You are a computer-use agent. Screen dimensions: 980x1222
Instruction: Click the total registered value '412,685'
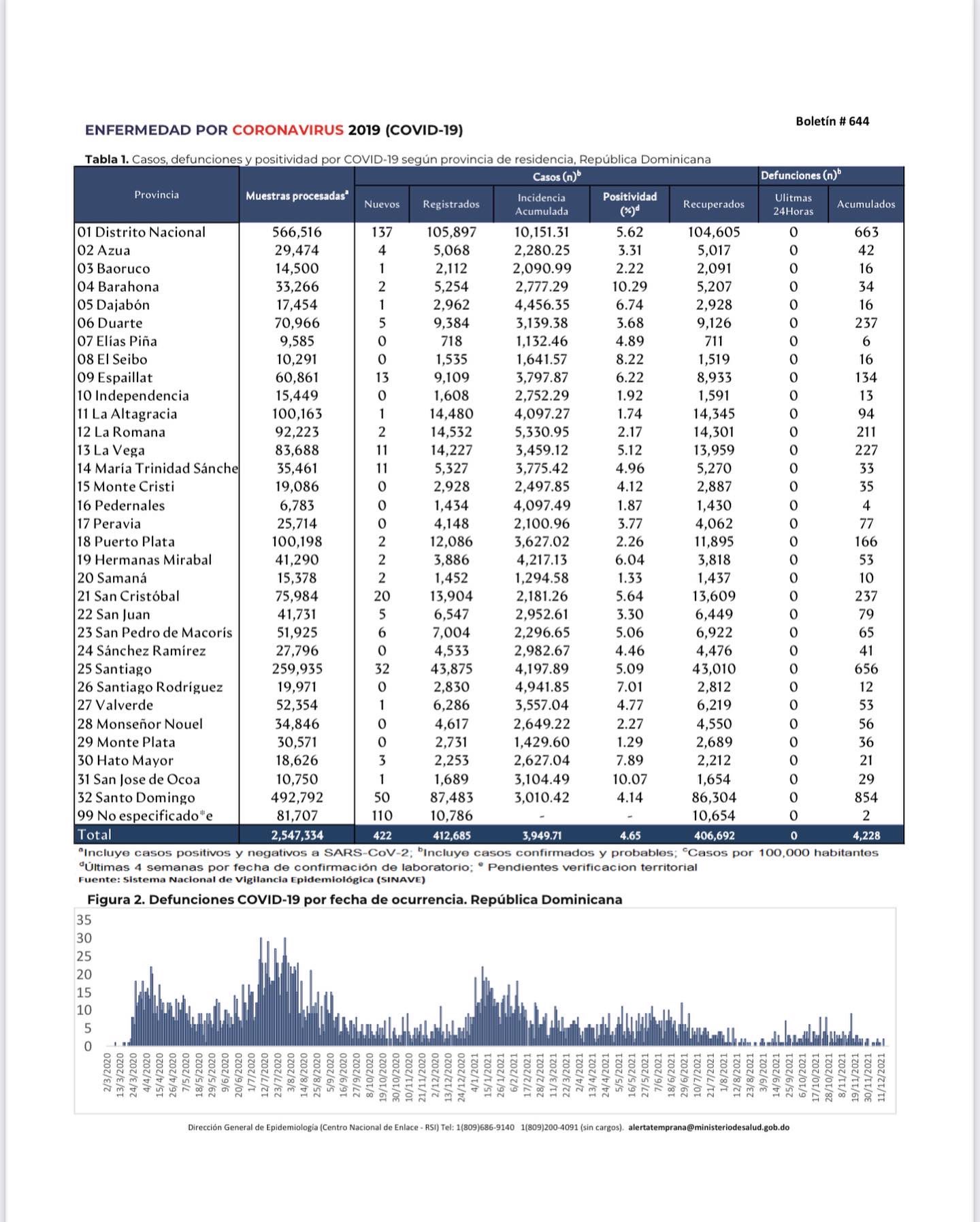[x=451, y=835]
